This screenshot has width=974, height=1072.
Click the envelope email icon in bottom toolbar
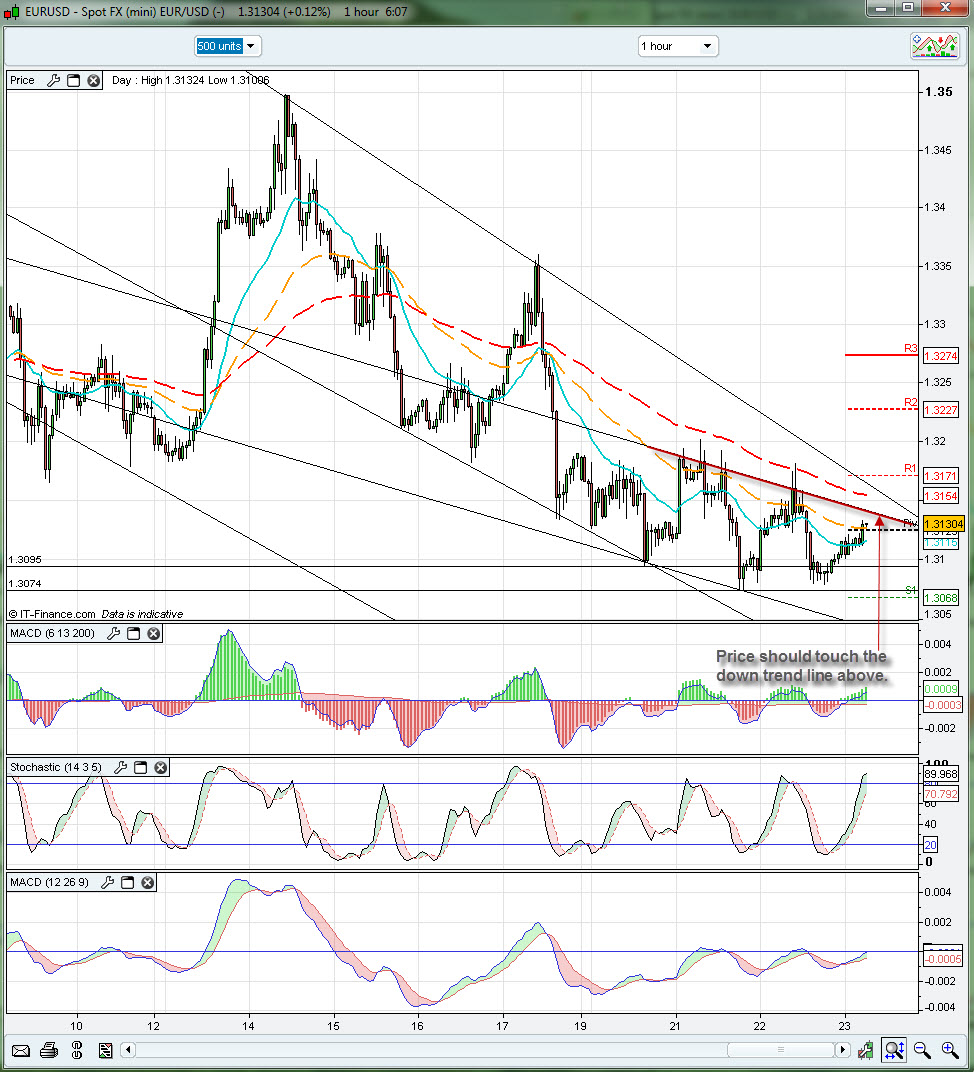(x=20, y=1050)
